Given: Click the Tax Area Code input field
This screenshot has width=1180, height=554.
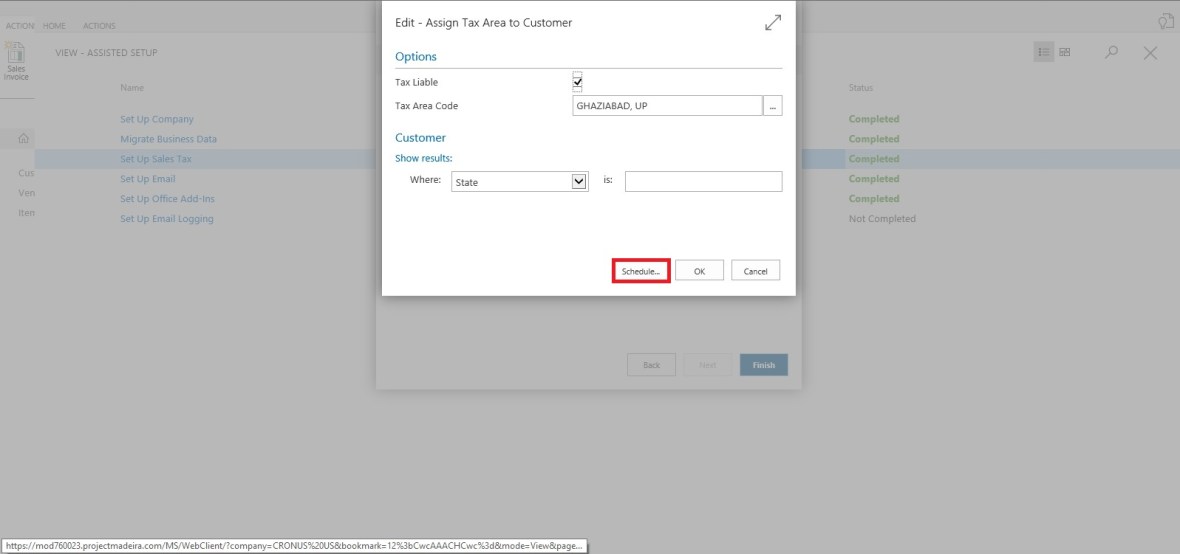Looking at the screenshot, I should tap(667, 106).
